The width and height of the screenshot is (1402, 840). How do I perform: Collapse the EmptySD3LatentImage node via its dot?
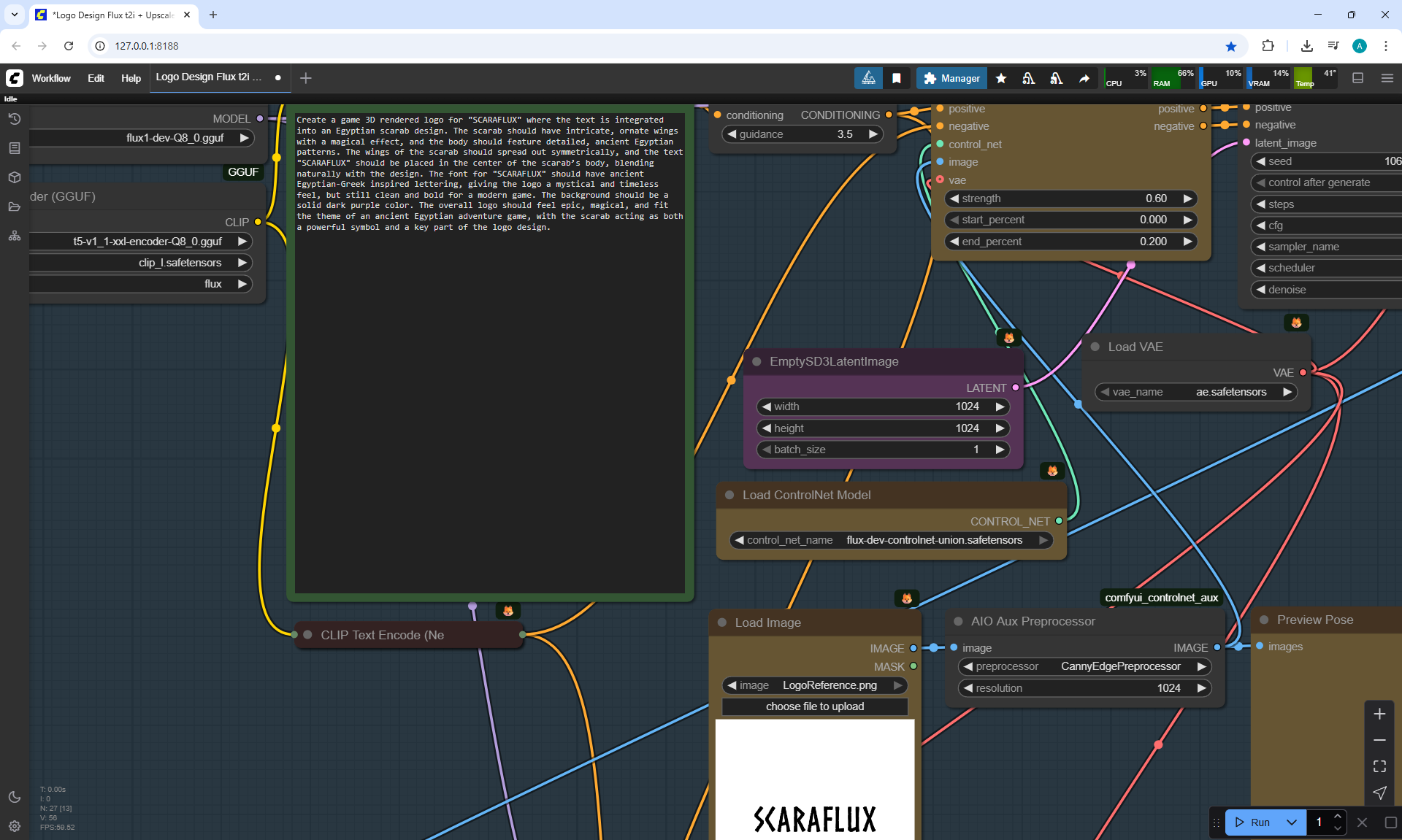coord(756,361)
